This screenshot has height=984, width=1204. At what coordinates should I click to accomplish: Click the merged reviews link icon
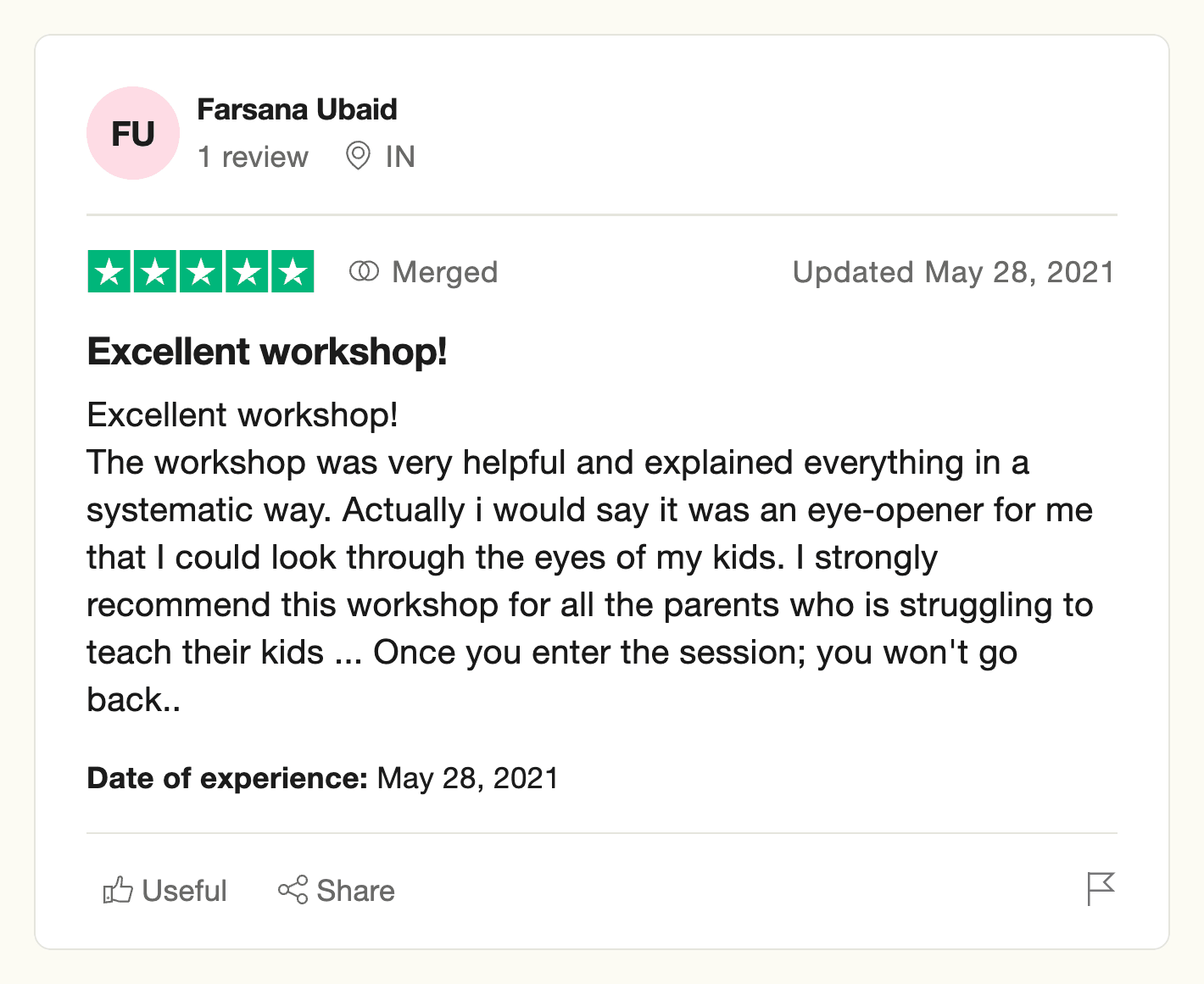366,271
